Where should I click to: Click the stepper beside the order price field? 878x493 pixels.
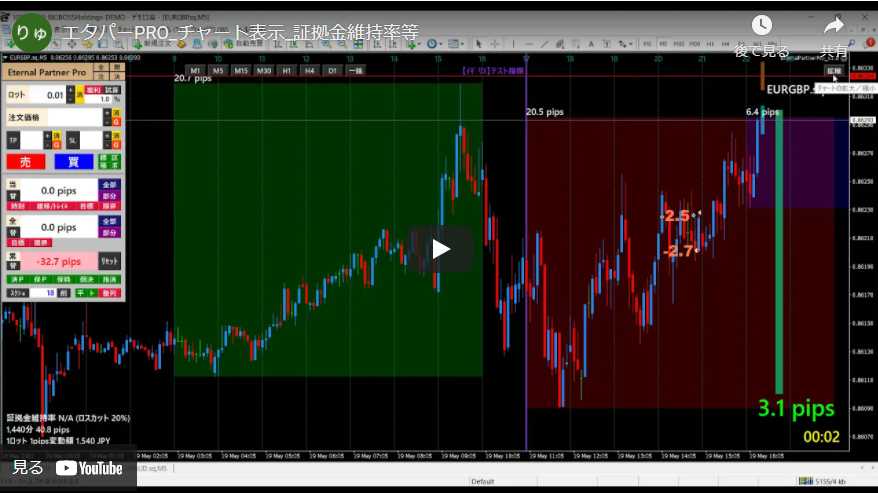pos(107,118)
